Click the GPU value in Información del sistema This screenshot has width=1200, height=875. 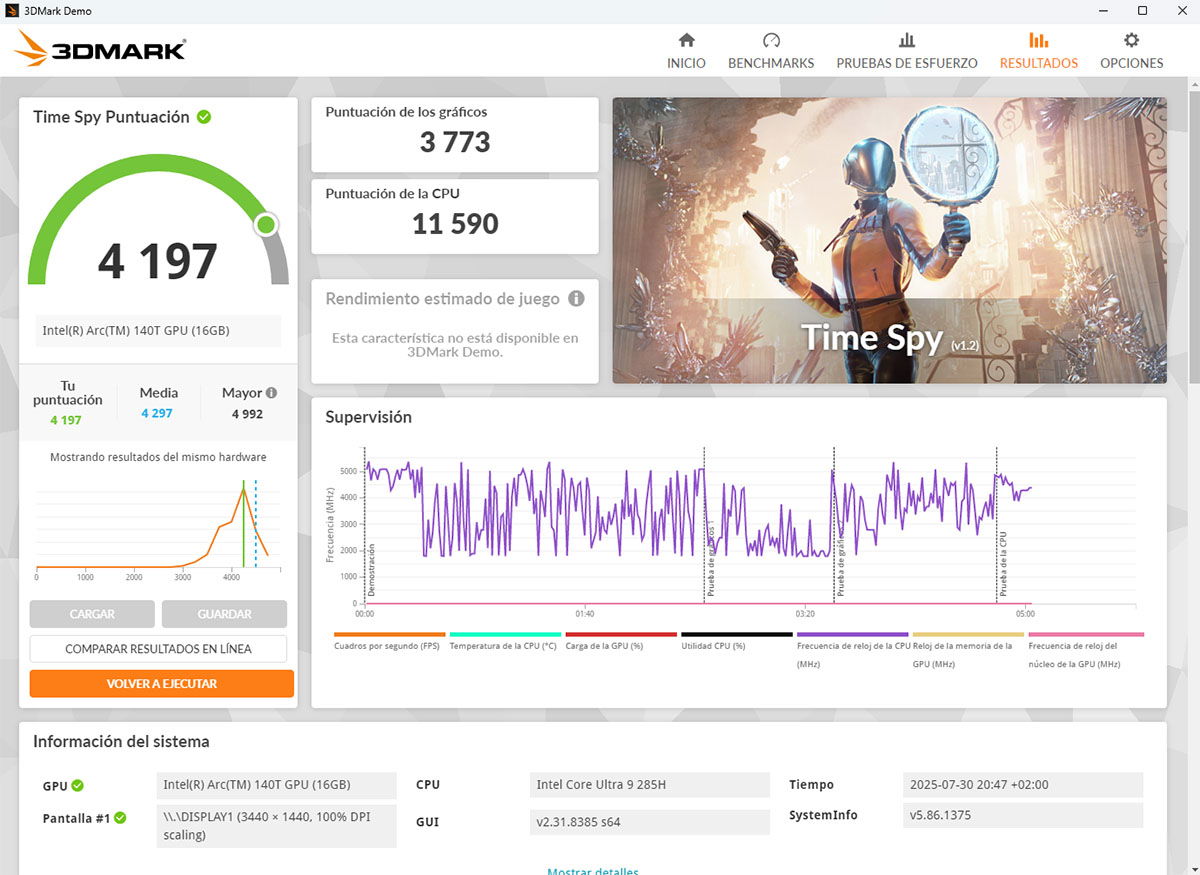point(277,785)
